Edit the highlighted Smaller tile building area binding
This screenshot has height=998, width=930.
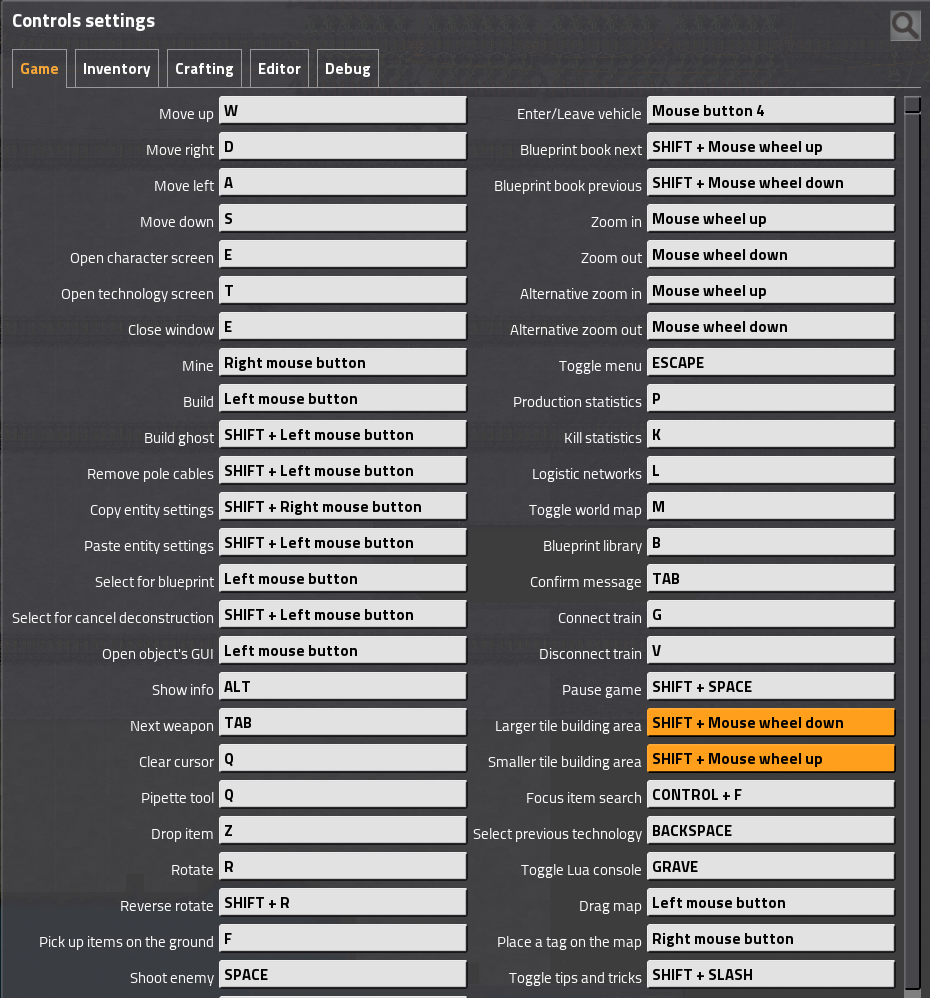[x=770, y=759]
